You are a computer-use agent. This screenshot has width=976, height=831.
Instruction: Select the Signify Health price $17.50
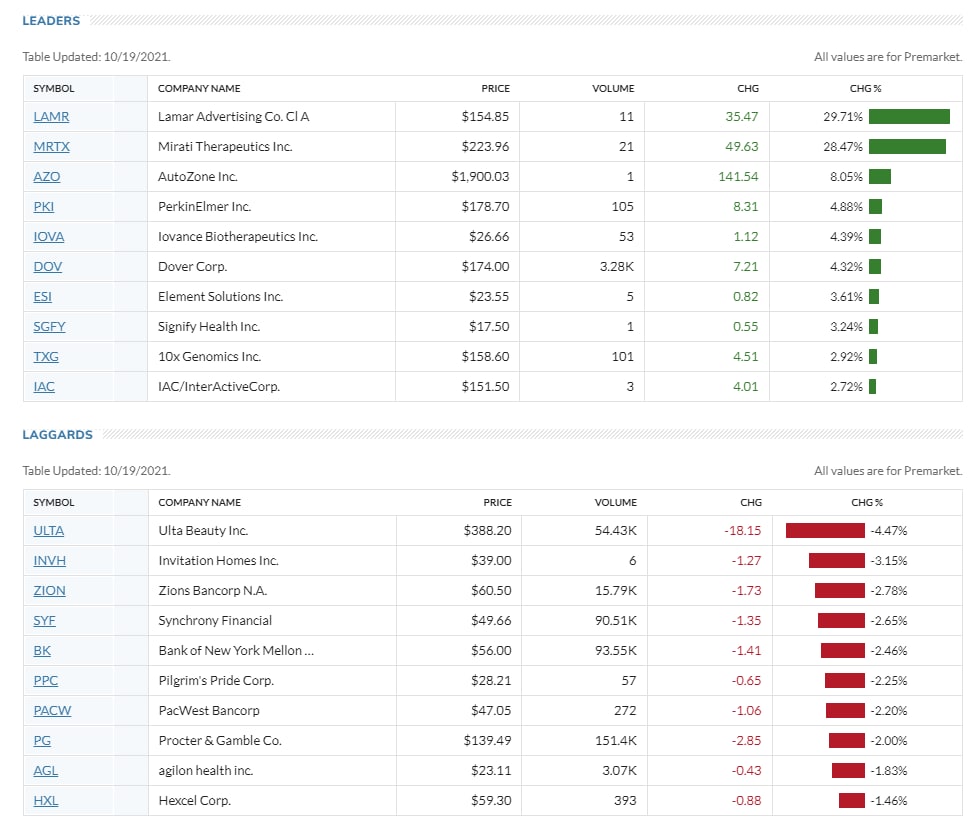[x=489, y=326]
